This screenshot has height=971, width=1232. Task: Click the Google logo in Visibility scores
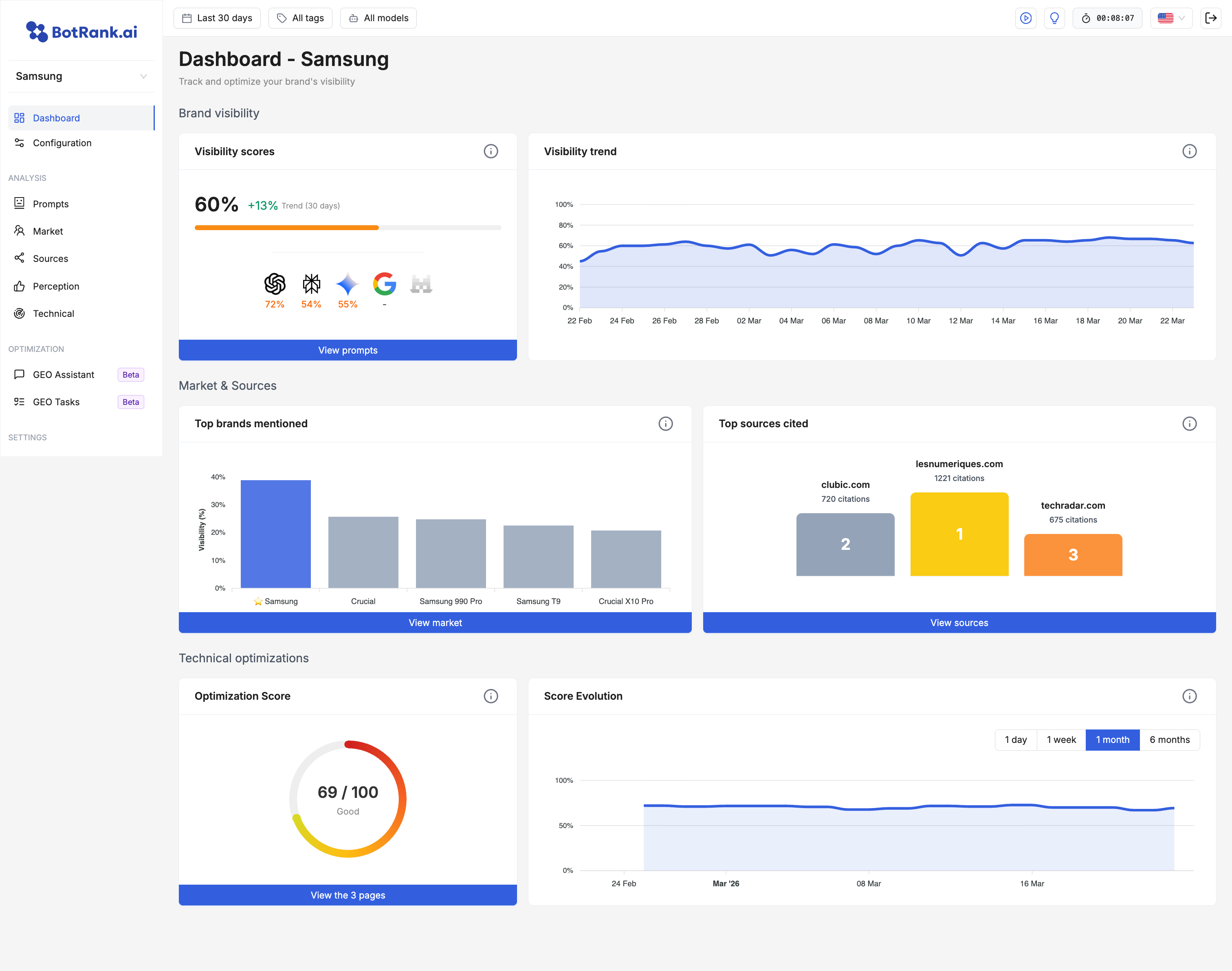tap(384, 283)
